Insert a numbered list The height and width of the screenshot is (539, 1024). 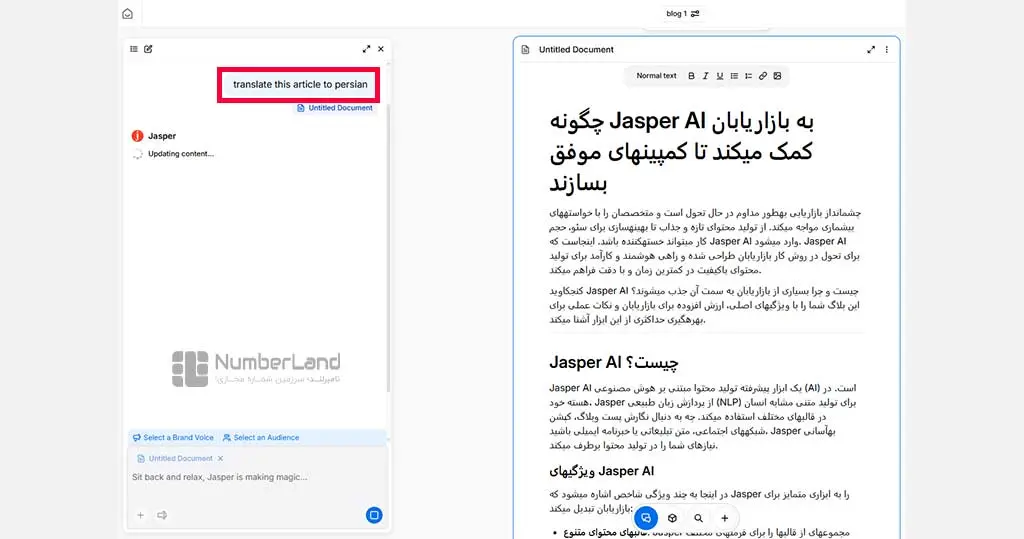point(748,76)
